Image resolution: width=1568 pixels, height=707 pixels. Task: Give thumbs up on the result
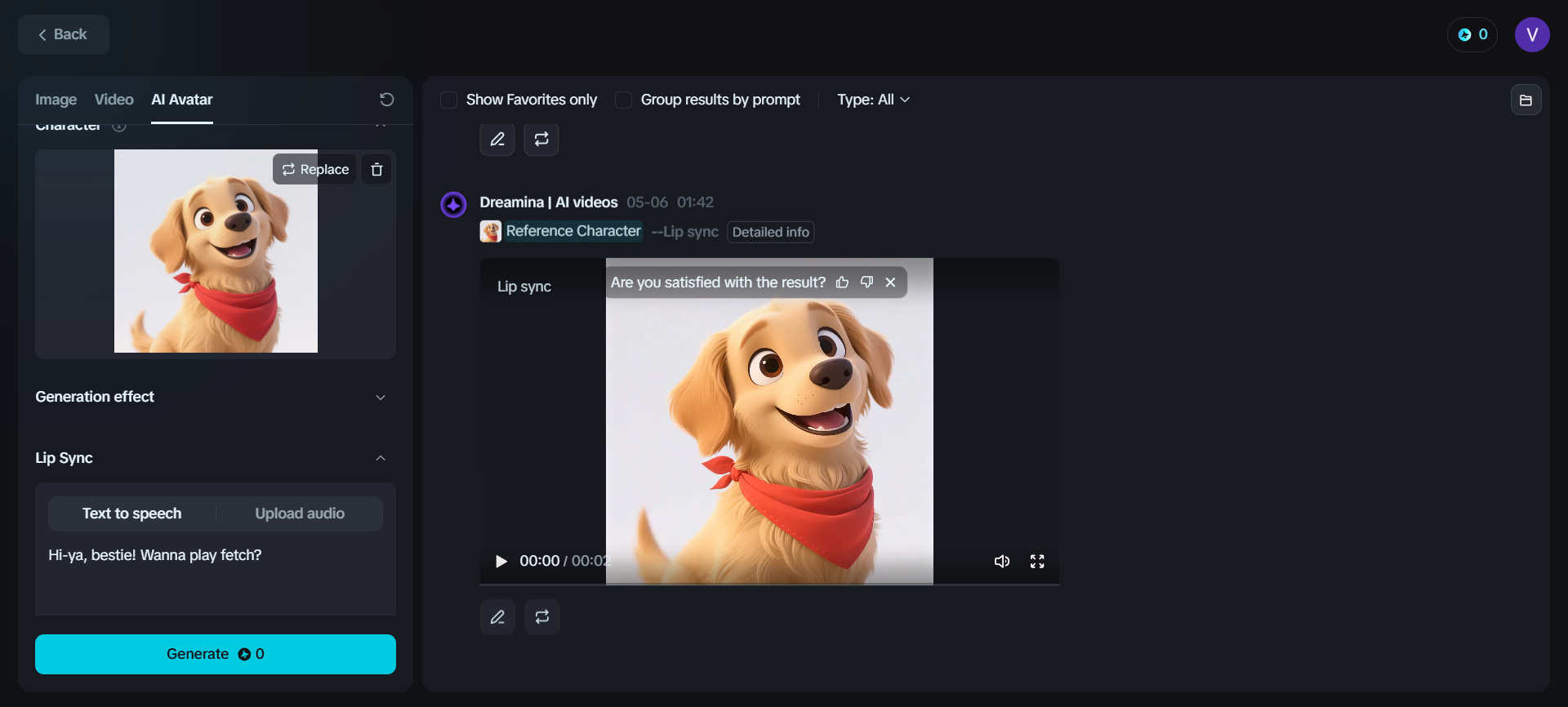click(842, 282)
